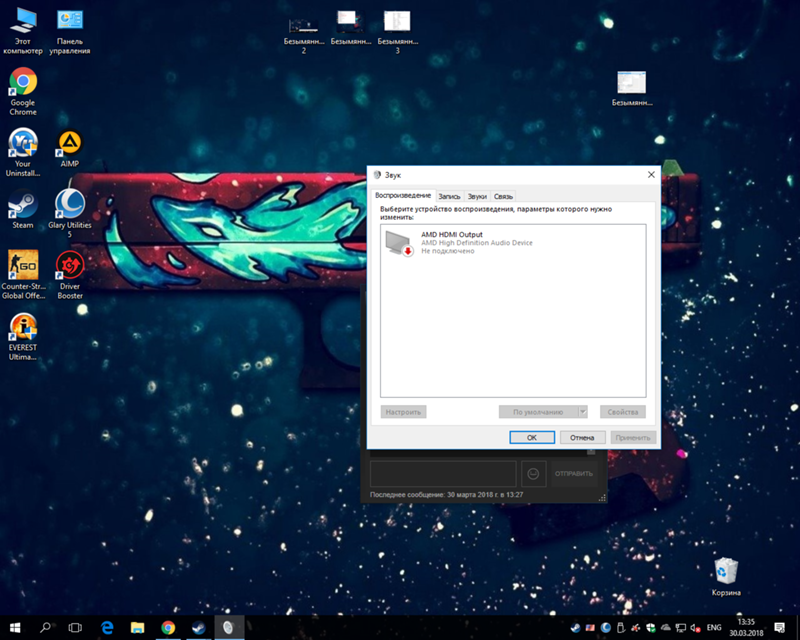Image resolution: width=800 pixels, height=640 pixels.
Task: Select EVEREST Ultimate desktop icon
Action: pyautogui.click(x=23, y=337)
